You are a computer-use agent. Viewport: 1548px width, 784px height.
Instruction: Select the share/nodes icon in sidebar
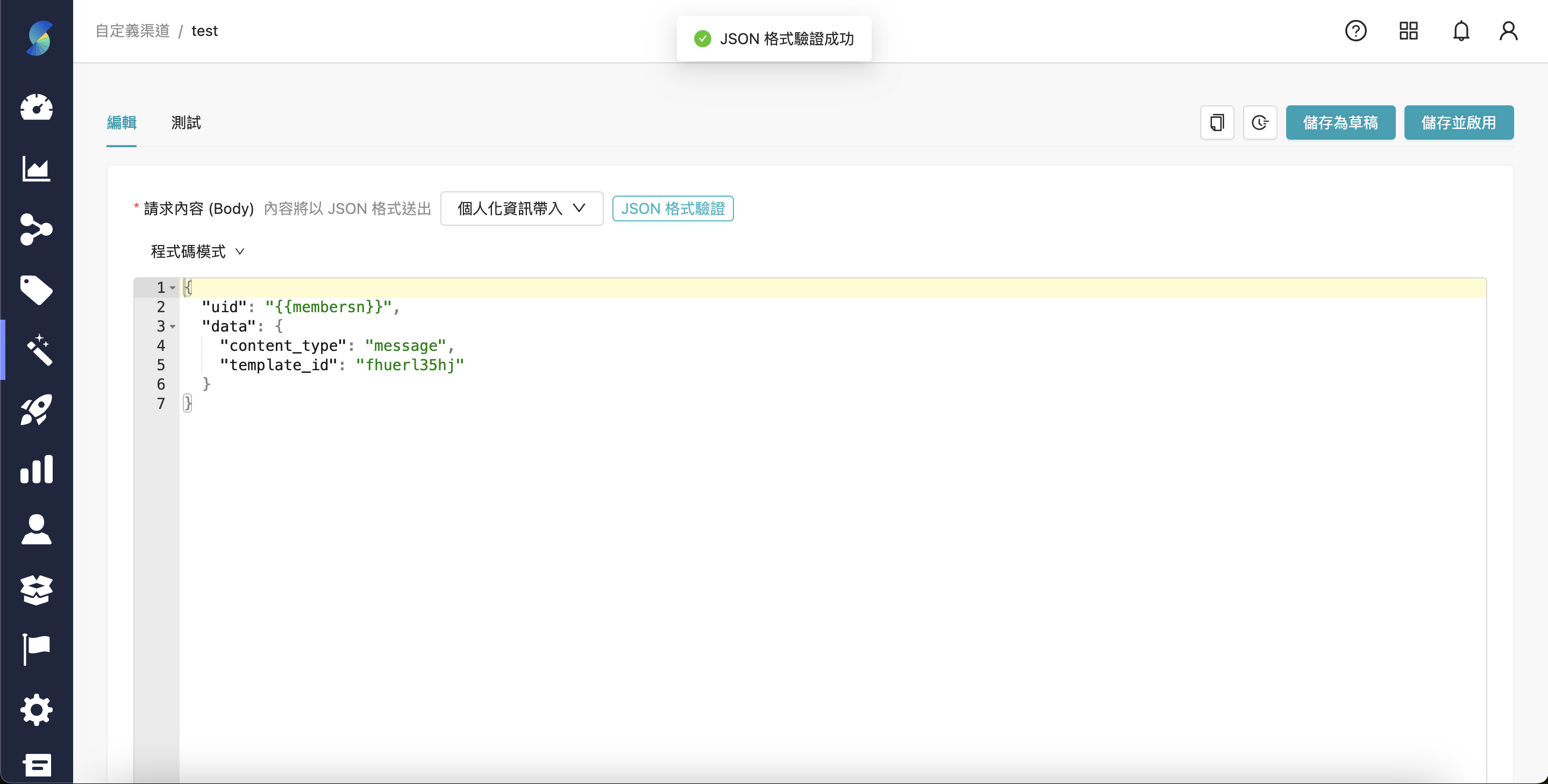tap(37, 230)
